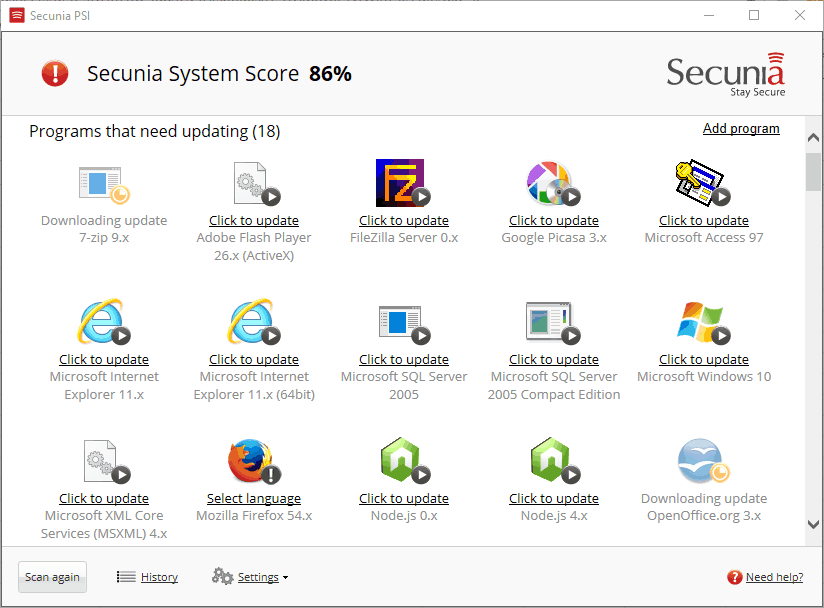Click update link for Node.js 0.x
The height and width of the screenshot is (608, 824).
[404, 498]
